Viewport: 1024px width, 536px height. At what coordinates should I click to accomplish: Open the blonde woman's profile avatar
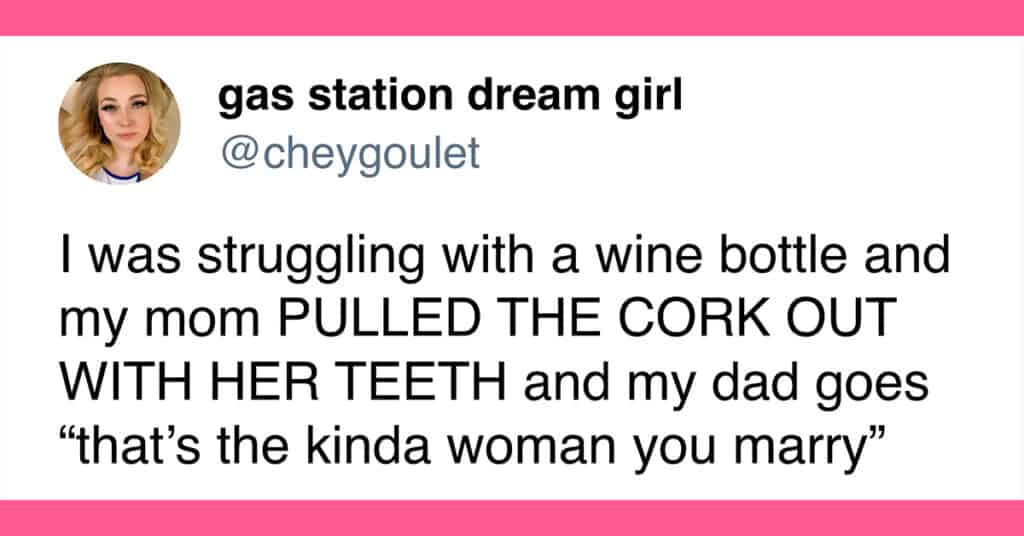click(120, 123)
